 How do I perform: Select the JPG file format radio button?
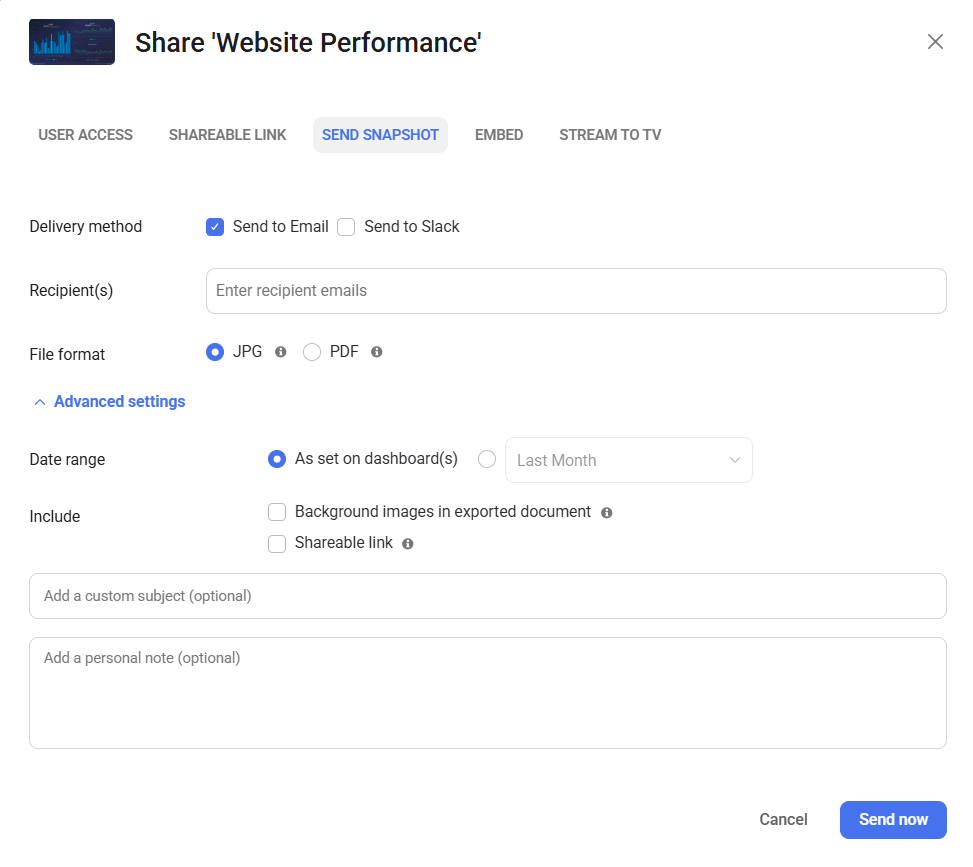click(215, 352)
